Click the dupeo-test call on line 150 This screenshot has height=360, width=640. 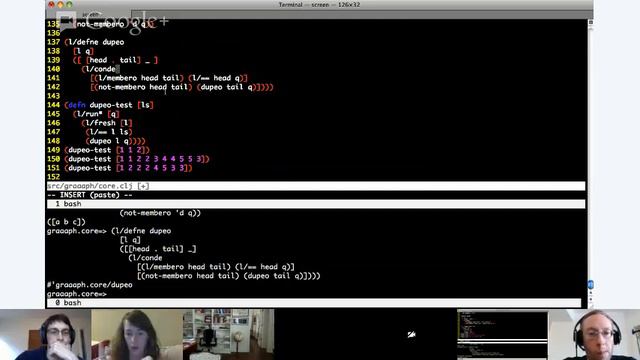coord(137,159)
